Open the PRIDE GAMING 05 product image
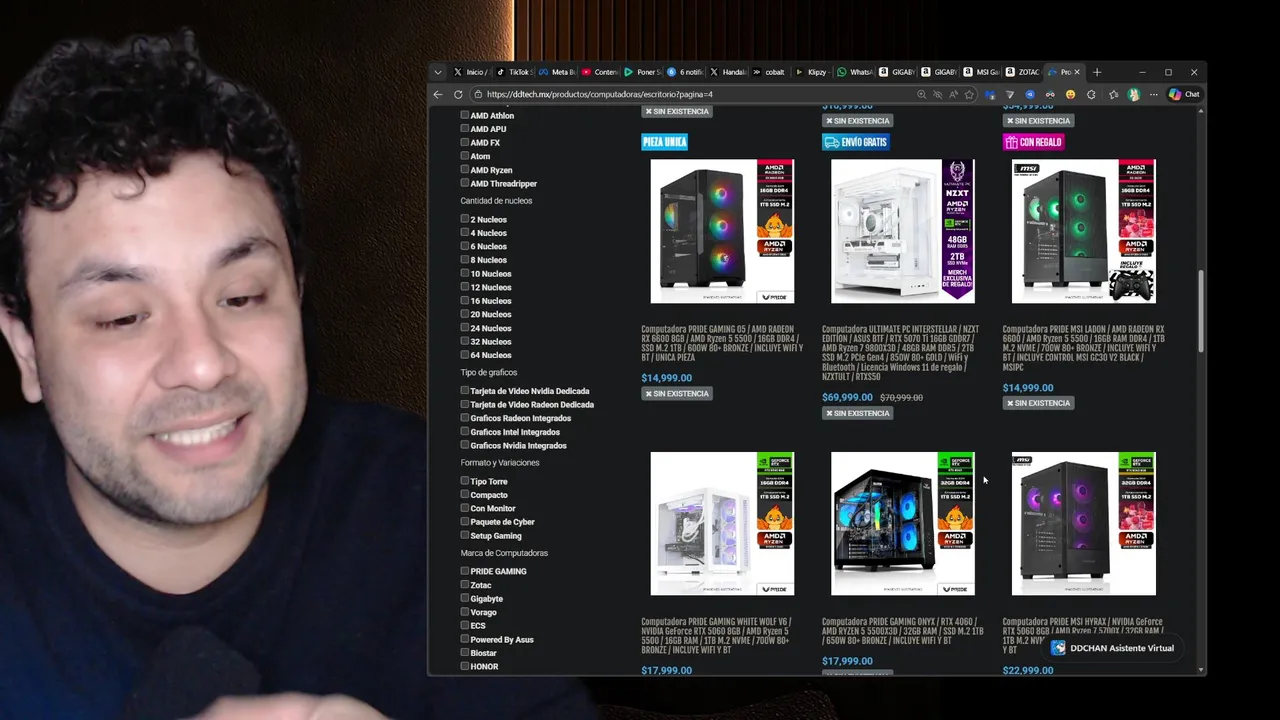The image size is (1280, 720). [x=722, y=231]
